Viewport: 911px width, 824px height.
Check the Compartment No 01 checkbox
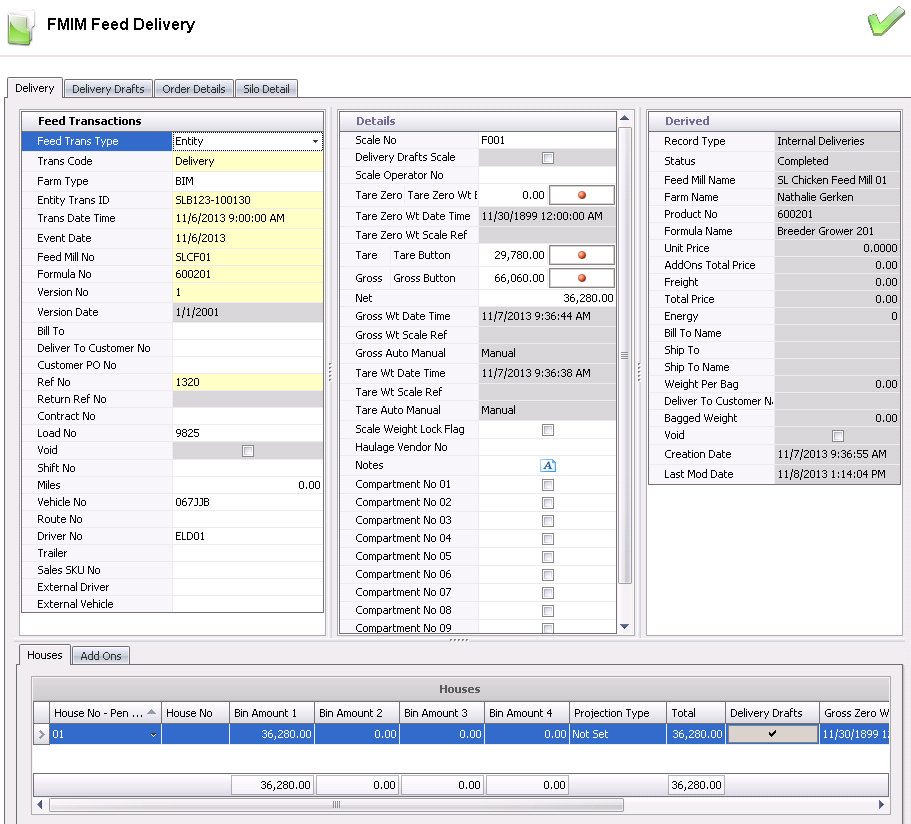pos(547,484)
